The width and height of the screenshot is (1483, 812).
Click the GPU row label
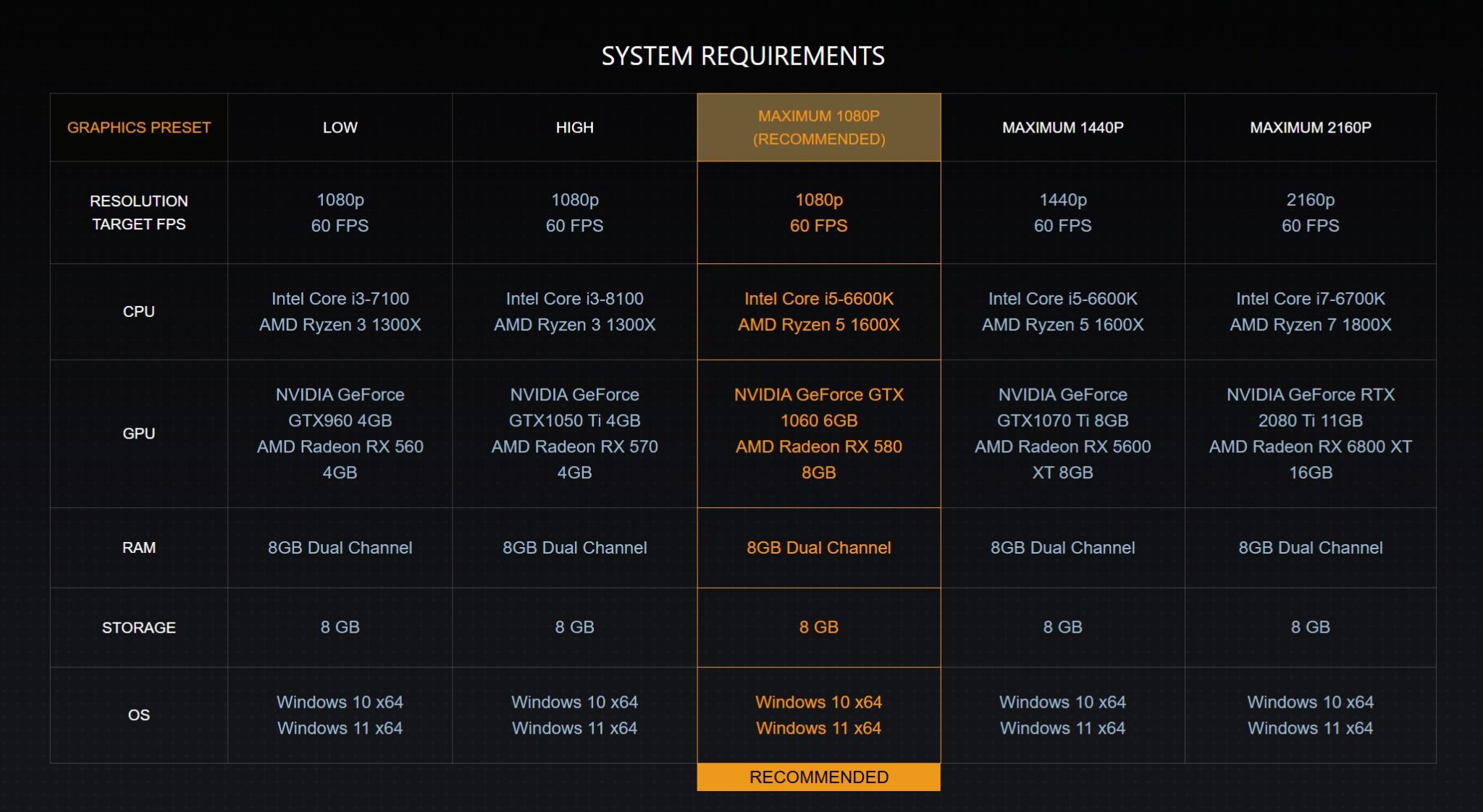pyautogui.click(x=139, y=434)
